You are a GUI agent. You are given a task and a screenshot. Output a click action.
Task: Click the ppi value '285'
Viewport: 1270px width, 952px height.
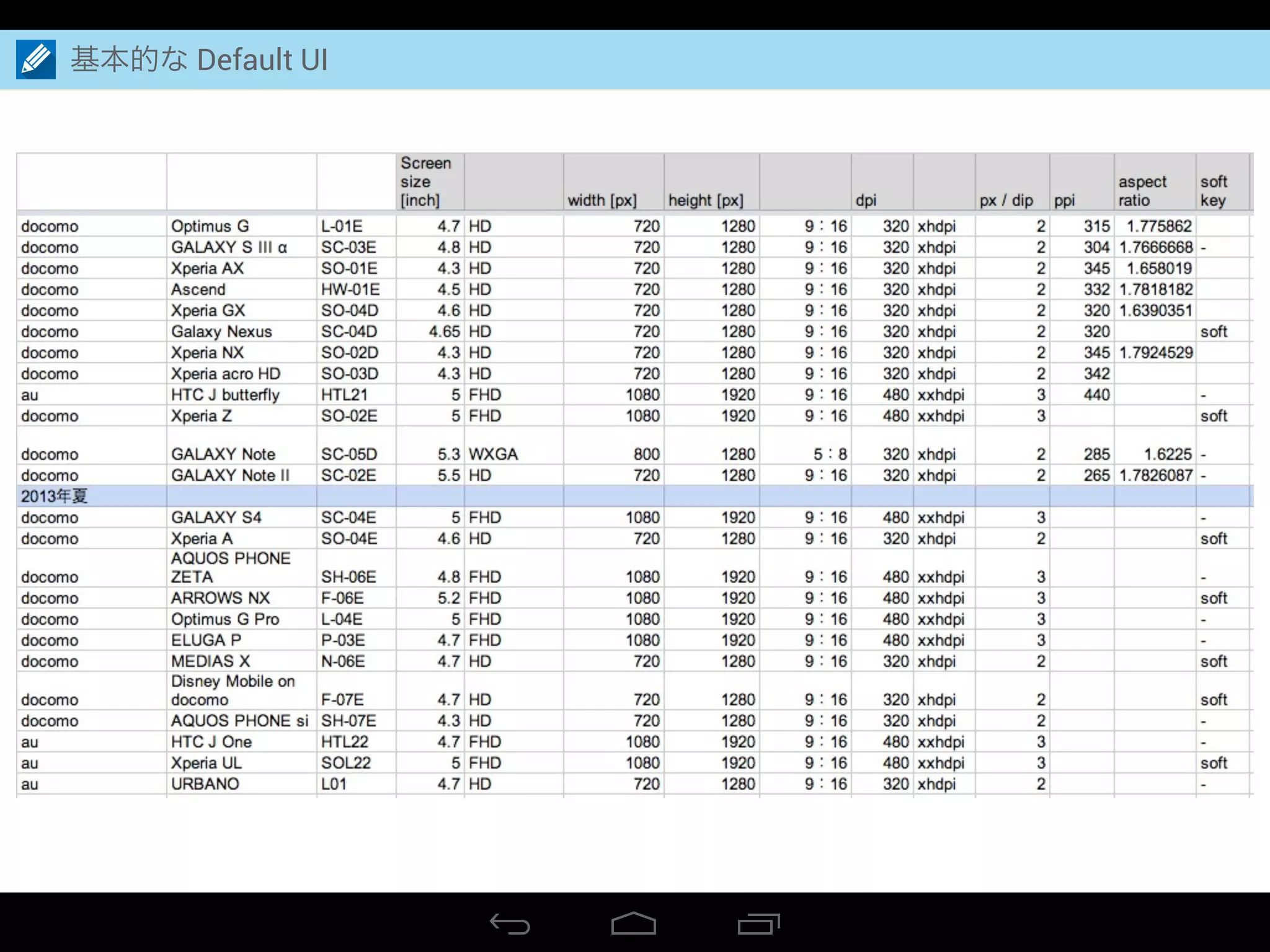click(1096, 454)
